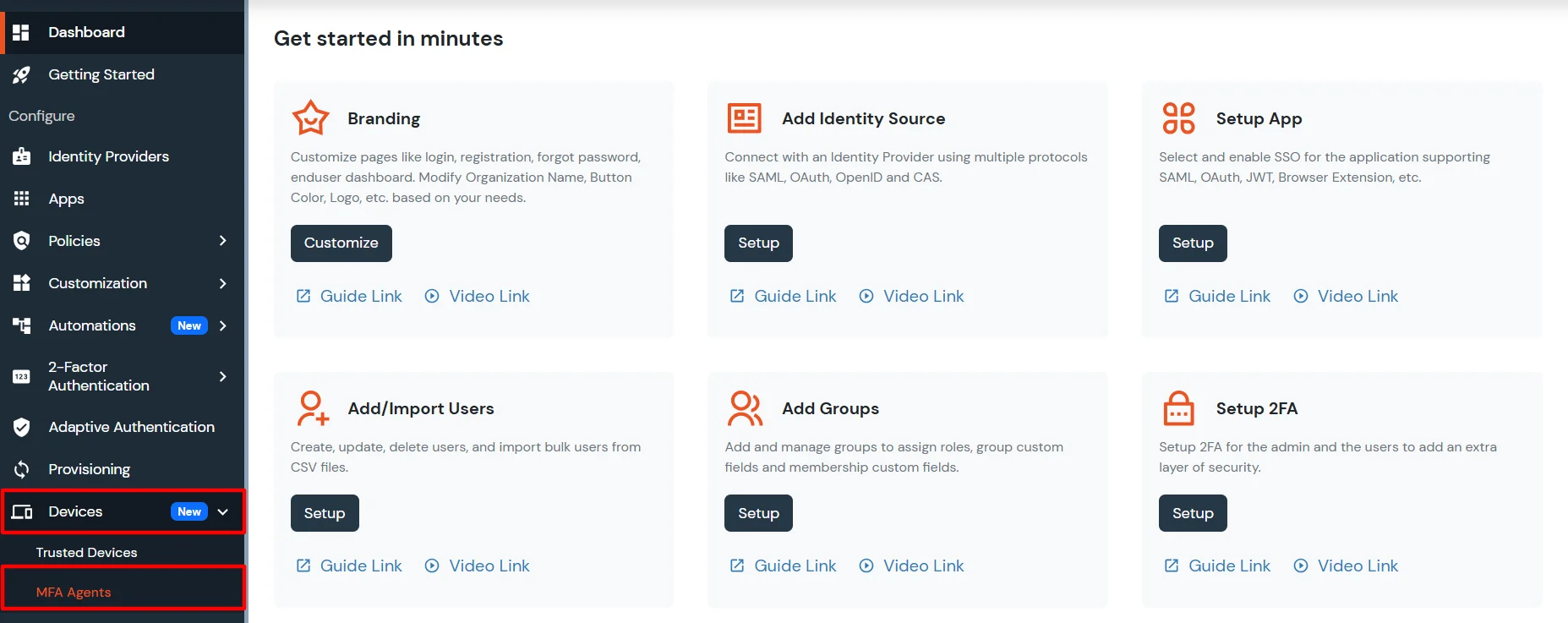The width and height of the screenshot is (1568, 623).
Task: Click external-link icon in Setup 2FA card
Action: tap(1172, 566)
